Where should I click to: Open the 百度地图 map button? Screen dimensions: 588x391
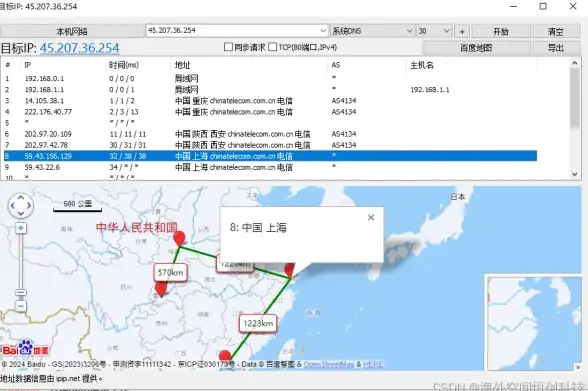coord(476,48)
